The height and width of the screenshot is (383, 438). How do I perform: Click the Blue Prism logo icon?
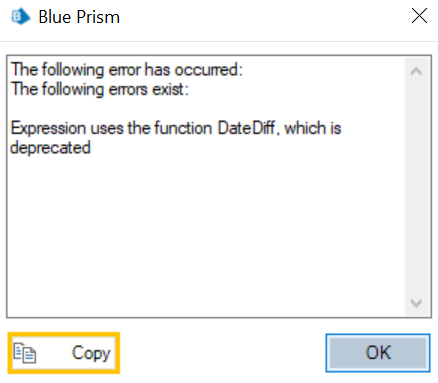(21, 17)
